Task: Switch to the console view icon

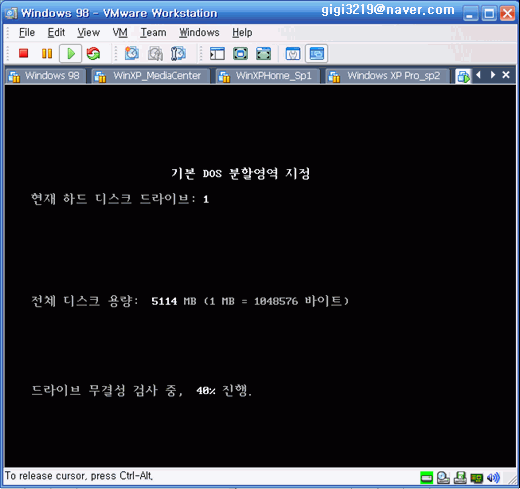Action: click(x=316, y=54)
